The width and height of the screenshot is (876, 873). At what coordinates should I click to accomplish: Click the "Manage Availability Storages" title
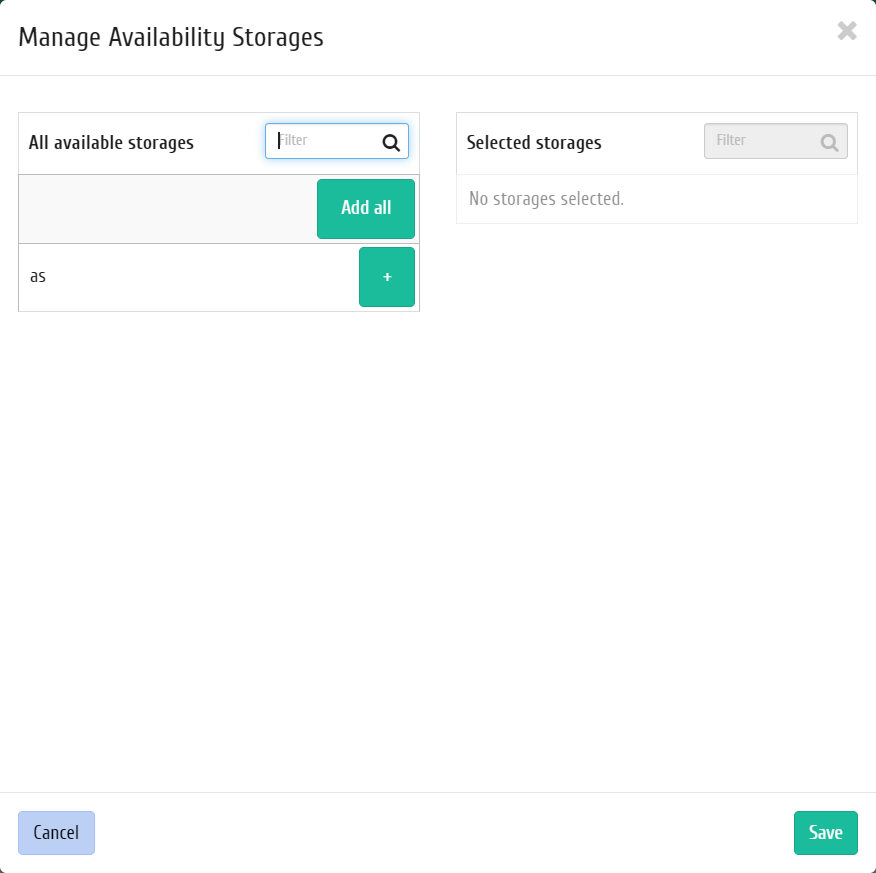pyautogui.click(x=171, y=37)
